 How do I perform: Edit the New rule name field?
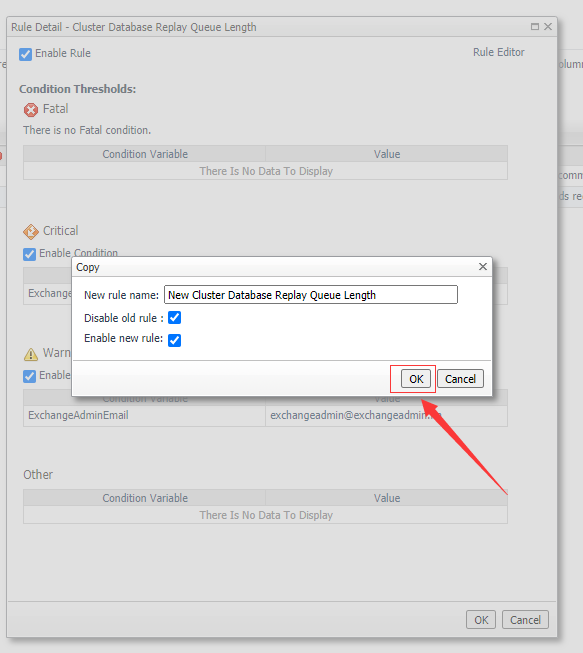point(311,295)
